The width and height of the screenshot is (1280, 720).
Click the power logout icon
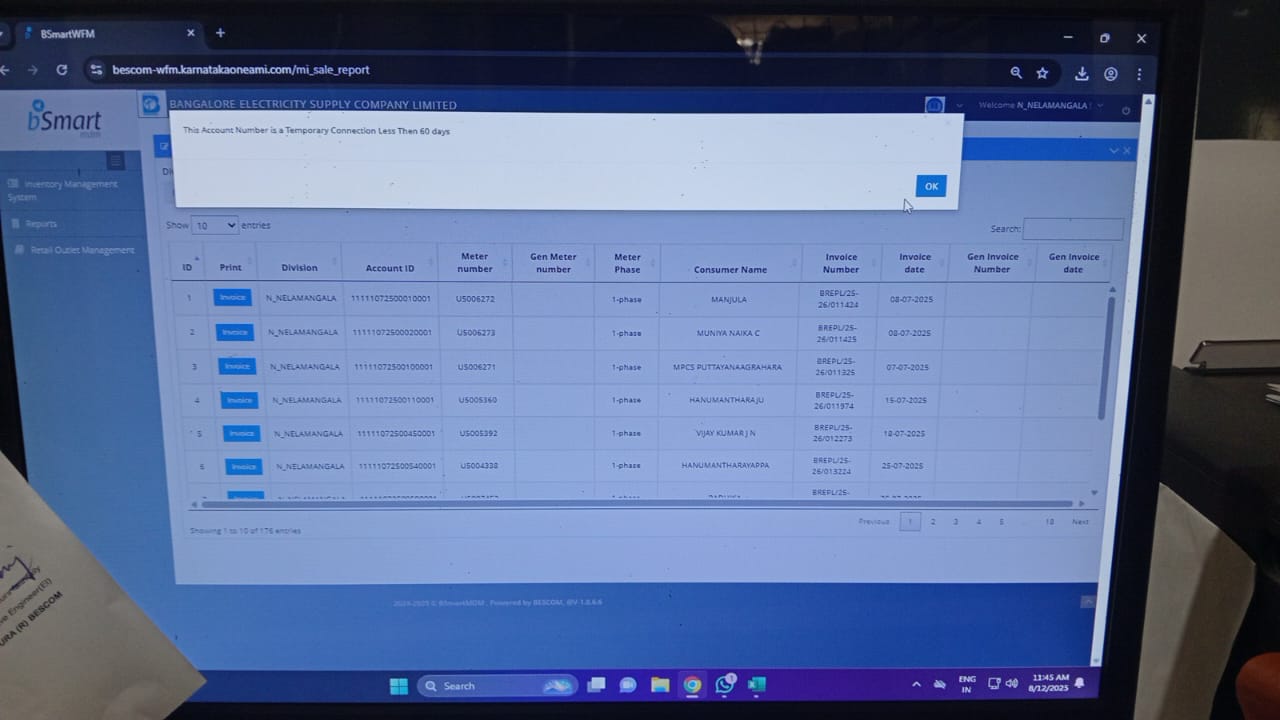click(x=1126, y=109)
